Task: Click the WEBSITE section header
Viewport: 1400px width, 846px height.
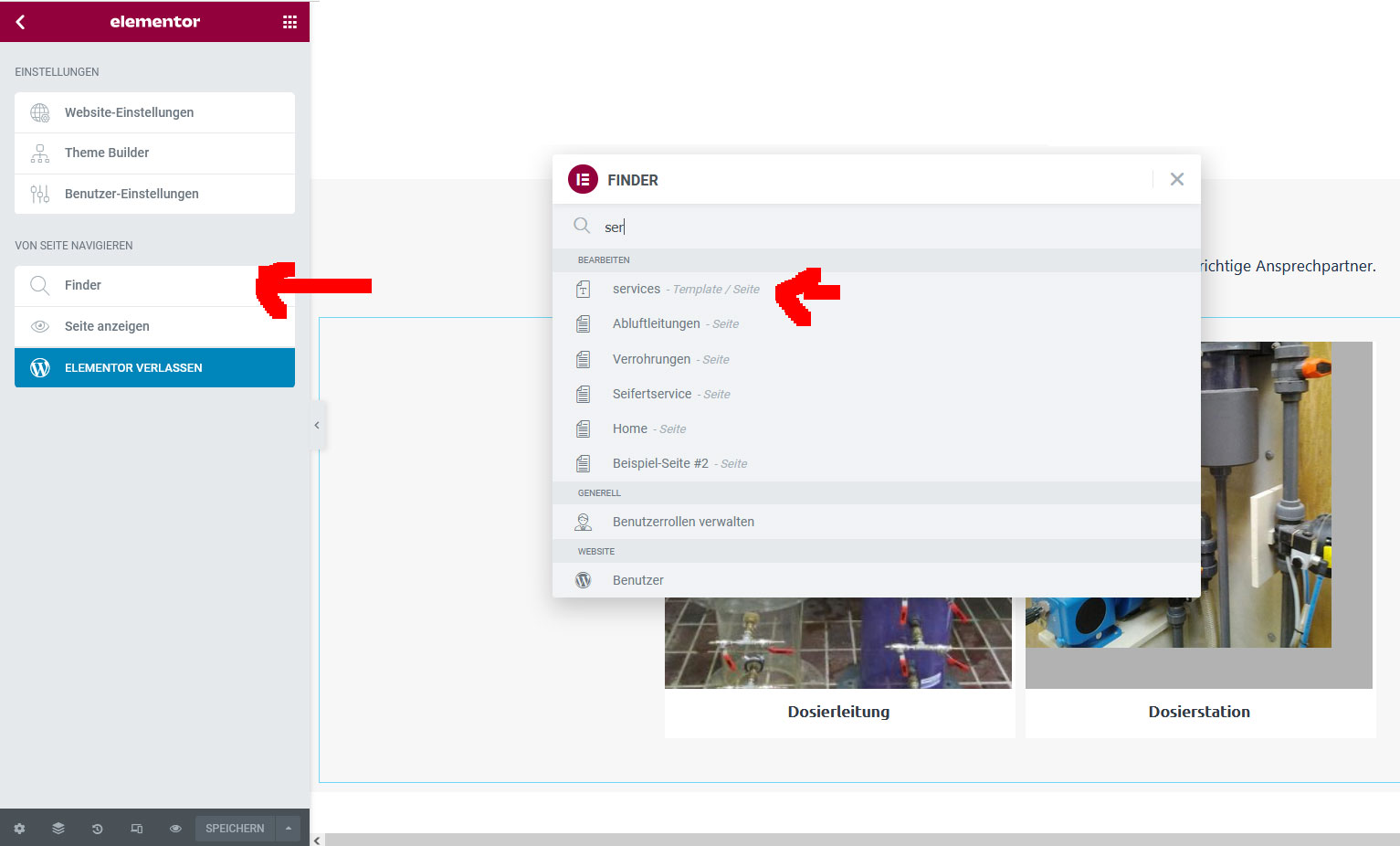Action: [x=596, y=552]
